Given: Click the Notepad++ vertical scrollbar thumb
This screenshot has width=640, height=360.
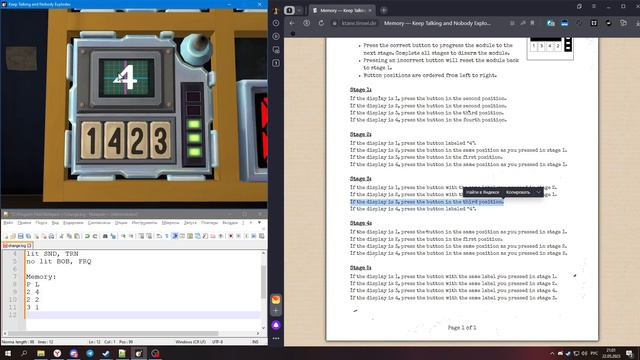Looking at the screenshot, I should pyautogui.click(x=263, y=282).
